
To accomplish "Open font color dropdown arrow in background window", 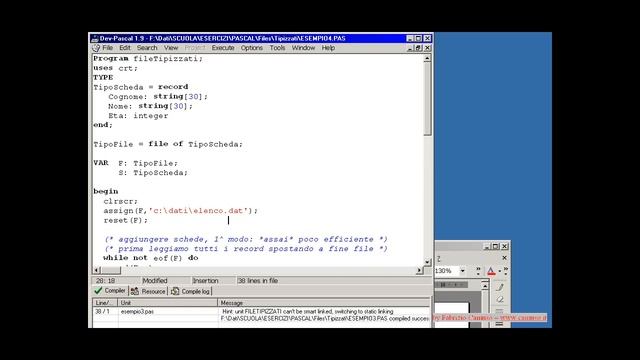I will coord(499,271).
